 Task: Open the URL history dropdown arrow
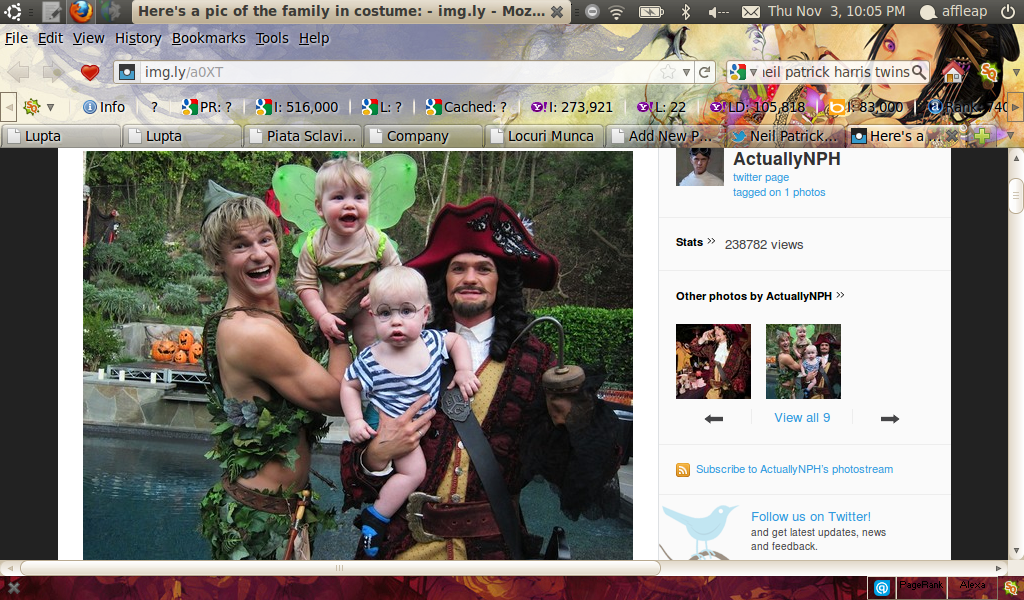[x=686, y=72]
